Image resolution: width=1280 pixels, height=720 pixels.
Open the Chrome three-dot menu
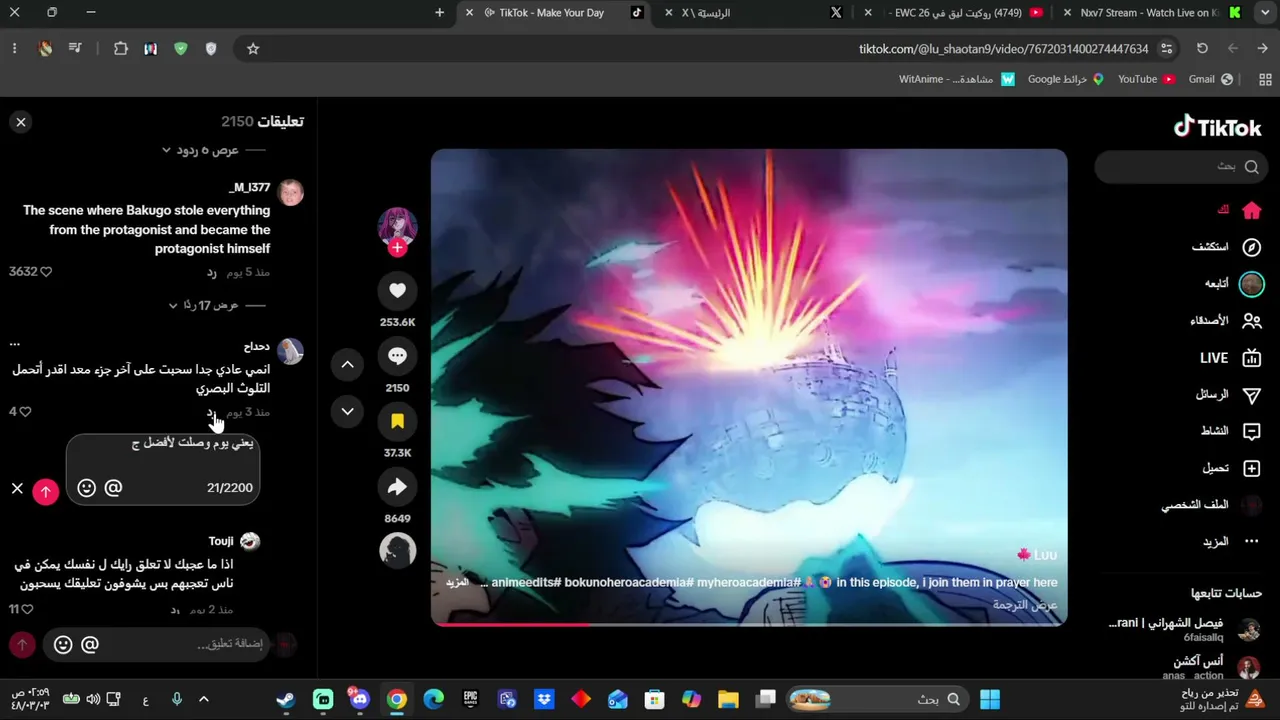pos(15,48)
